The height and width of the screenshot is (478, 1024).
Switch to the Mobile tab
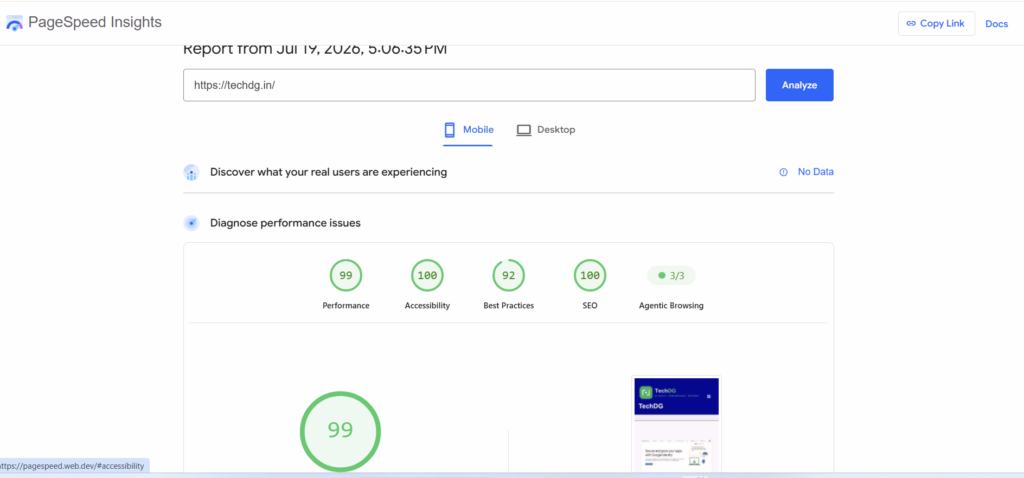468,130
